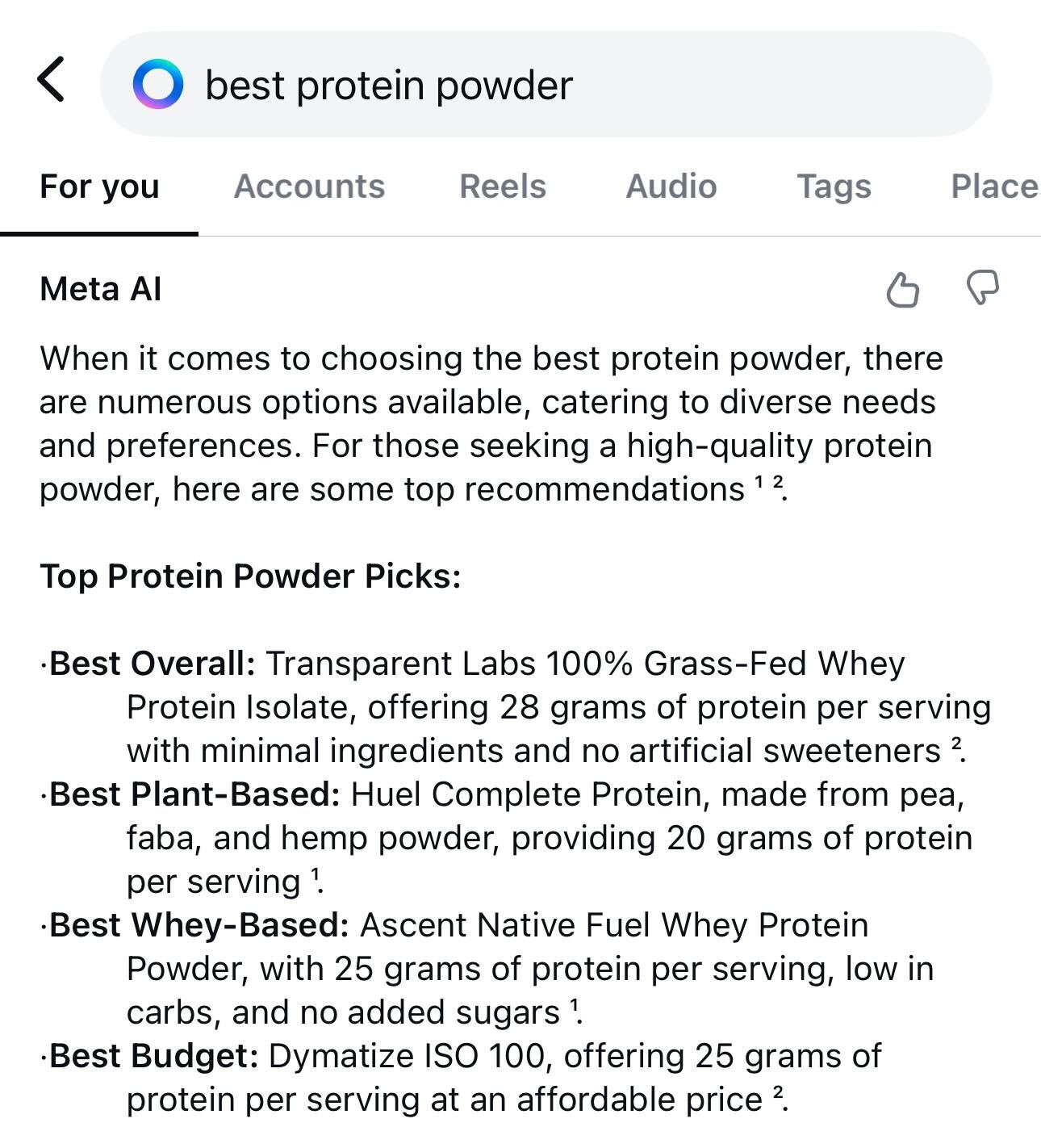
Task: Open the citation after 'affordable price'
Action: 778,1093
